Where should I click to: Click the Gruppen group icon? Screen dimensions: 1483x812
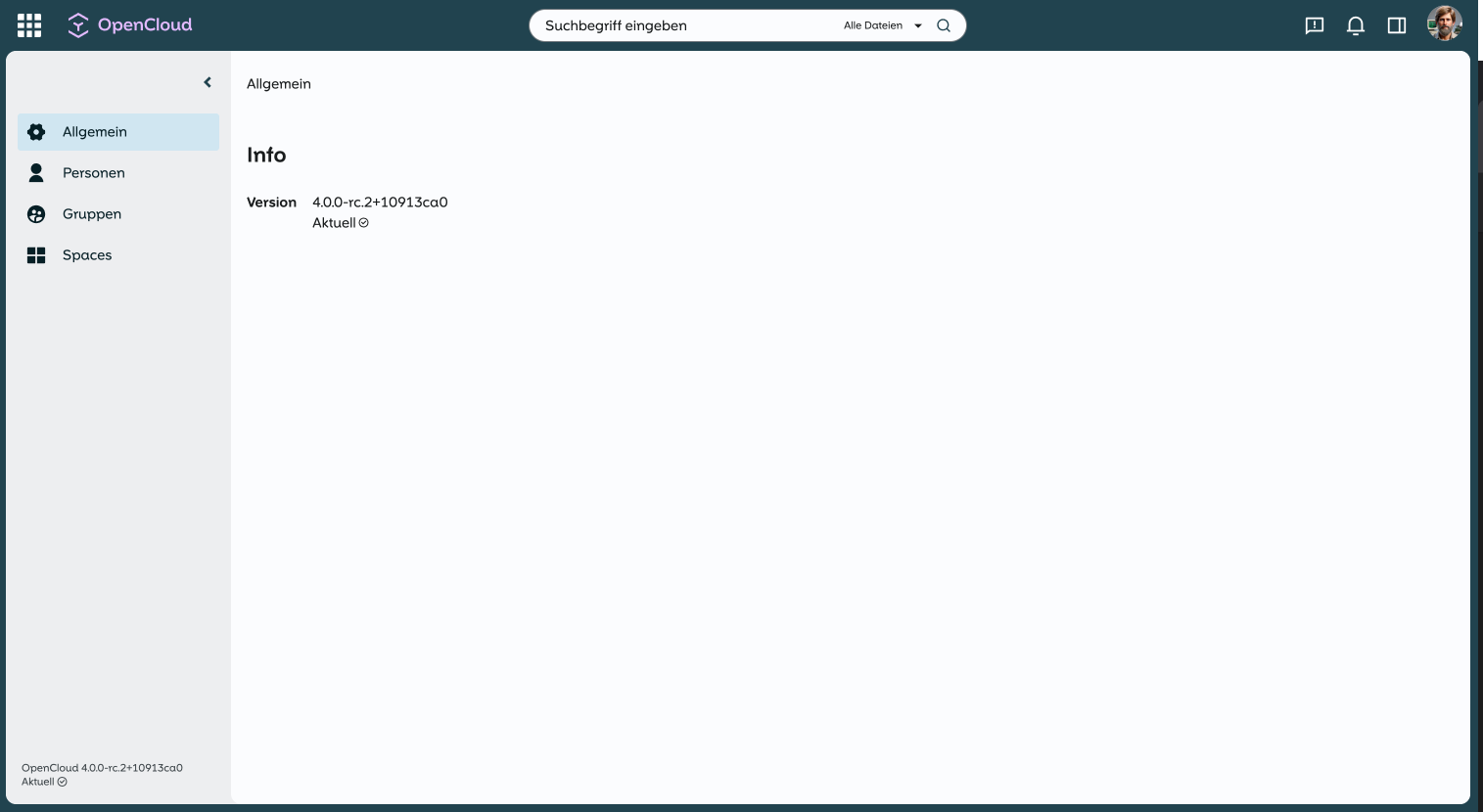(x=36, y=214)
